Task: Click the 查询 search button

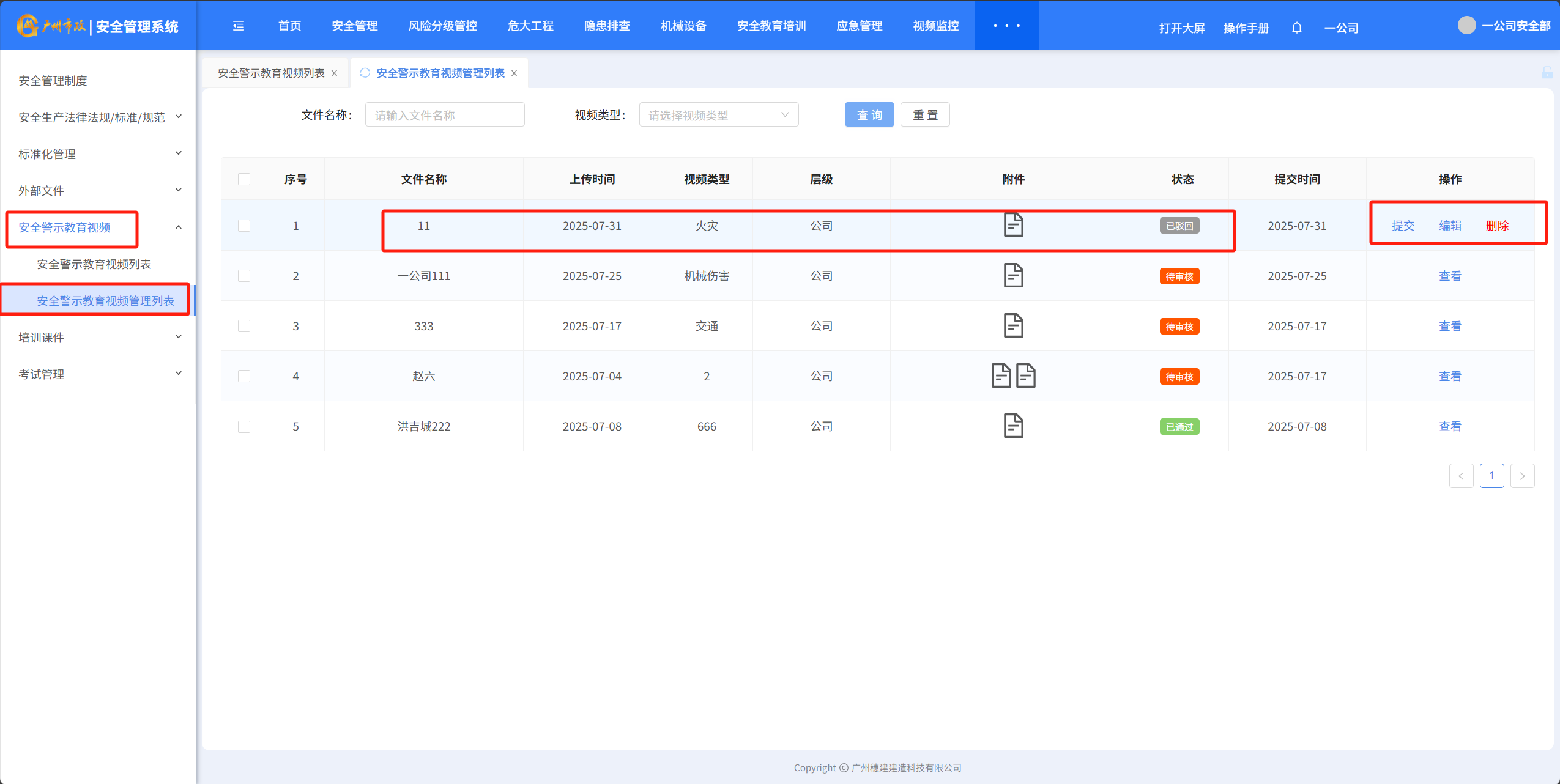Action: click(x=869, y=115)
